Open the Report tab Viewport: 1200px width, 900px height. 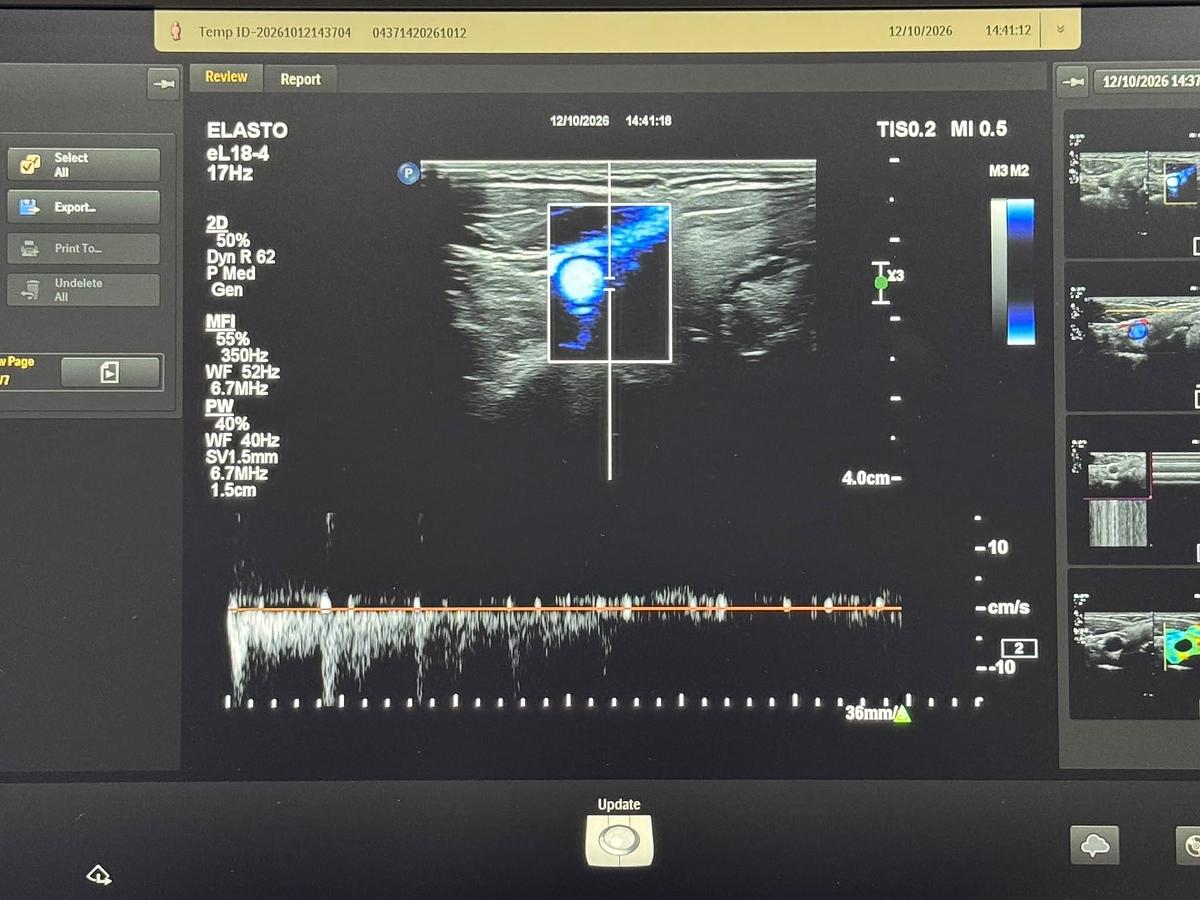(x=300, y=79)
